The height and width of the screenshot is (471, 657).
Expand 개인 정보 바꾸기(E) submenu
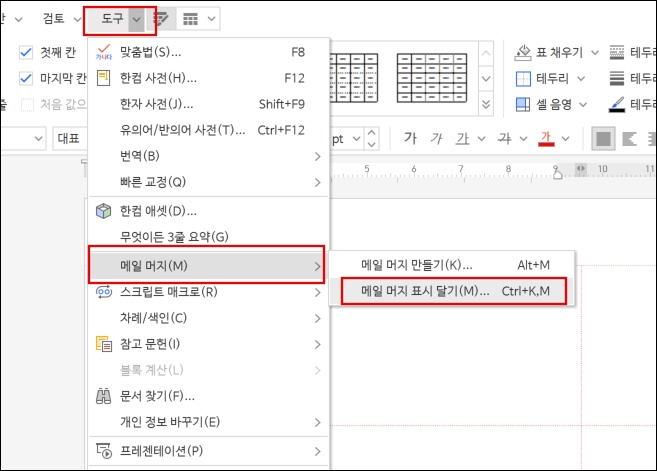point(209,422)
